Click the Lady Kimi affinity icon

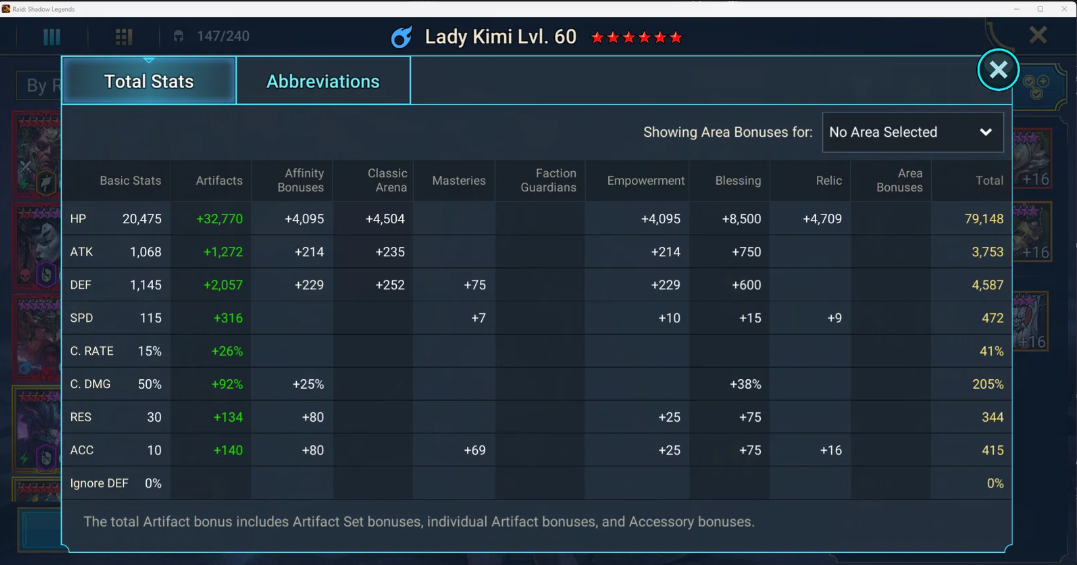pyautogui.click(x=402, y=37)
